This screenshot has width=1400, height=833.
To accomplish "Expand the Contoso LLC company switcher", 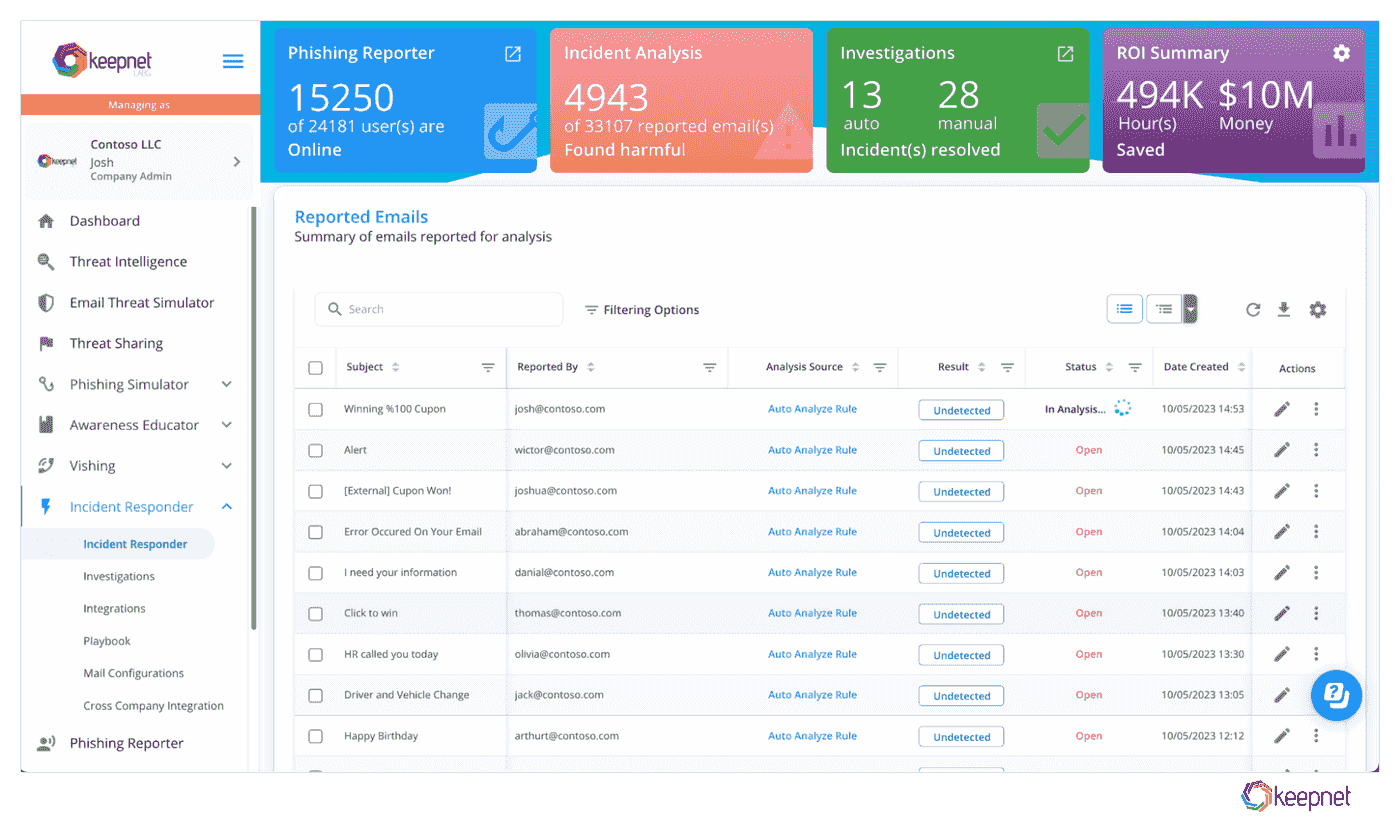I will [x=237, y=161].
